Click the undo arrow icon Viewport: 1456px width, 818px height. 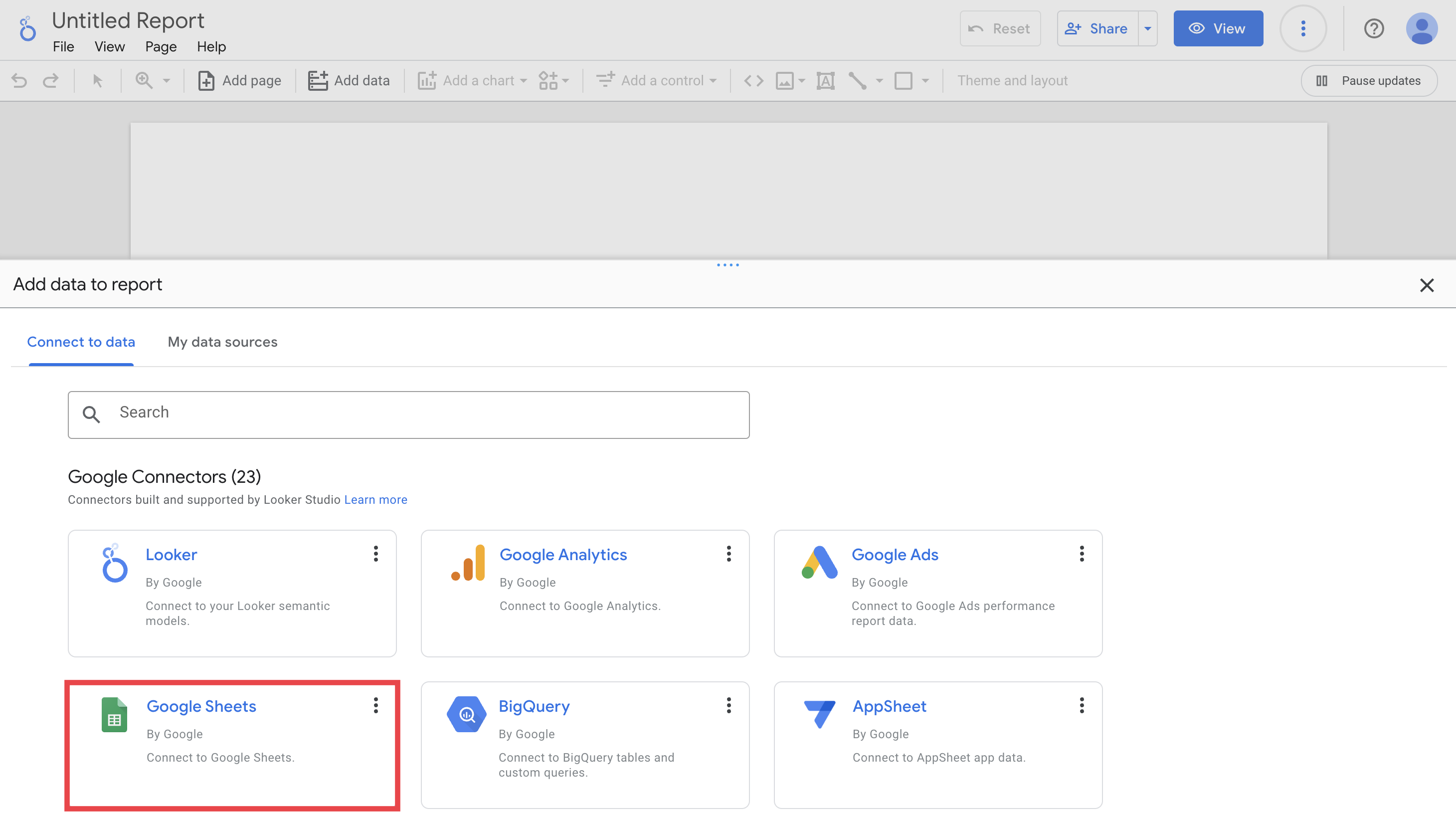(x=19, y=81)
